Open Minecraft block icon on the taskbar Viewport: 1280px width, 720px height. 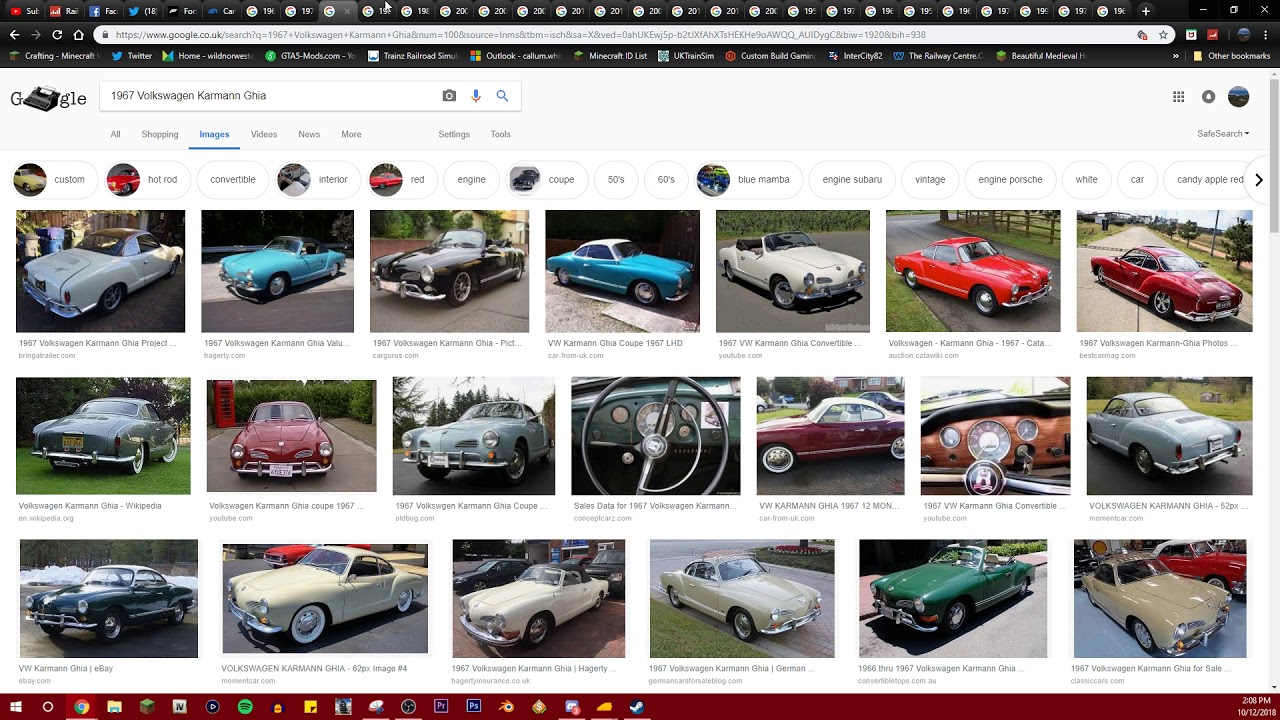[147, 707]
